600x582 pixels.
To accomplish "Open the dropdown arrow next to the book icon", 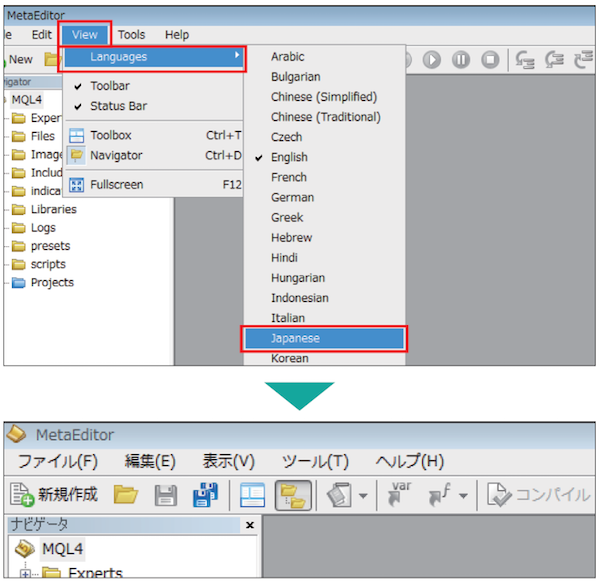I will tap(363, 496).
